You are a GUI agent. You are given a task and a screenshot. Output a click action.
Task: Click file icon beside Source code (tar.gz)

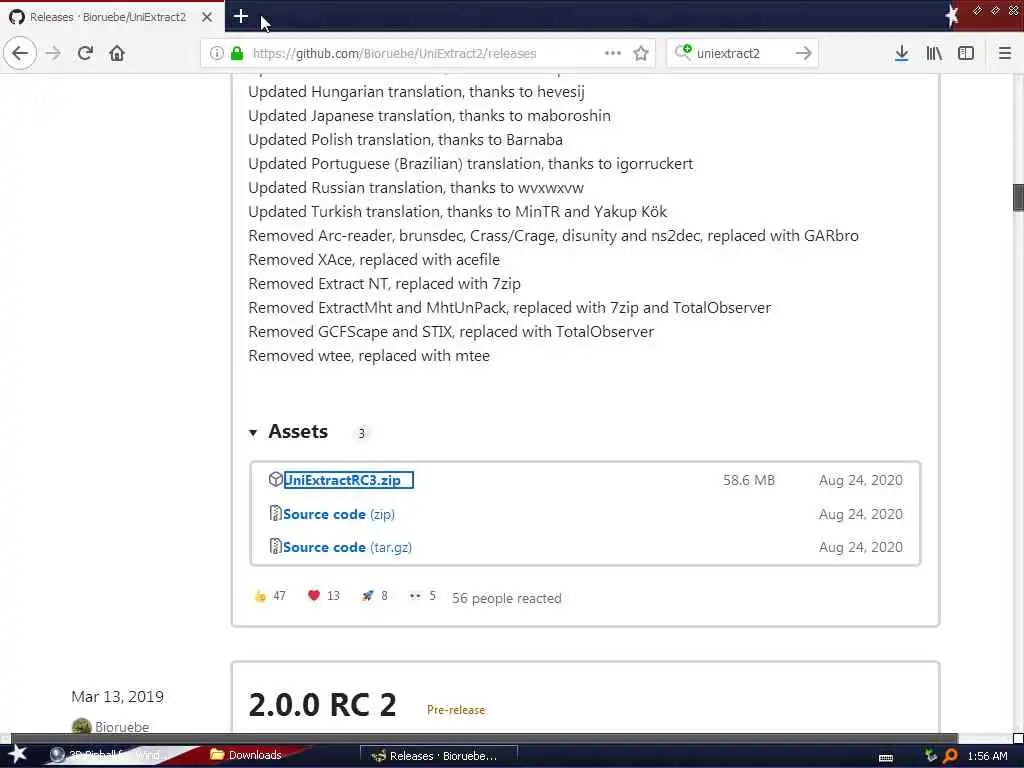[x=275, y=546]
